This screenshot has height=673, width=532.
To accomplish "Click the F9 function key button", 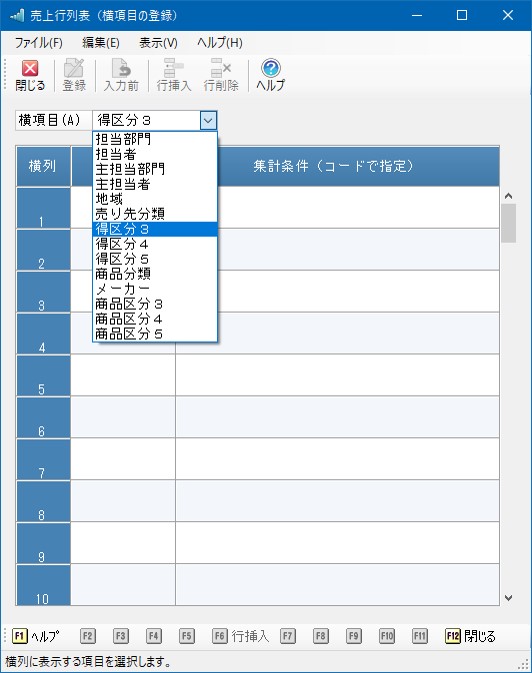I will (354, 636).
